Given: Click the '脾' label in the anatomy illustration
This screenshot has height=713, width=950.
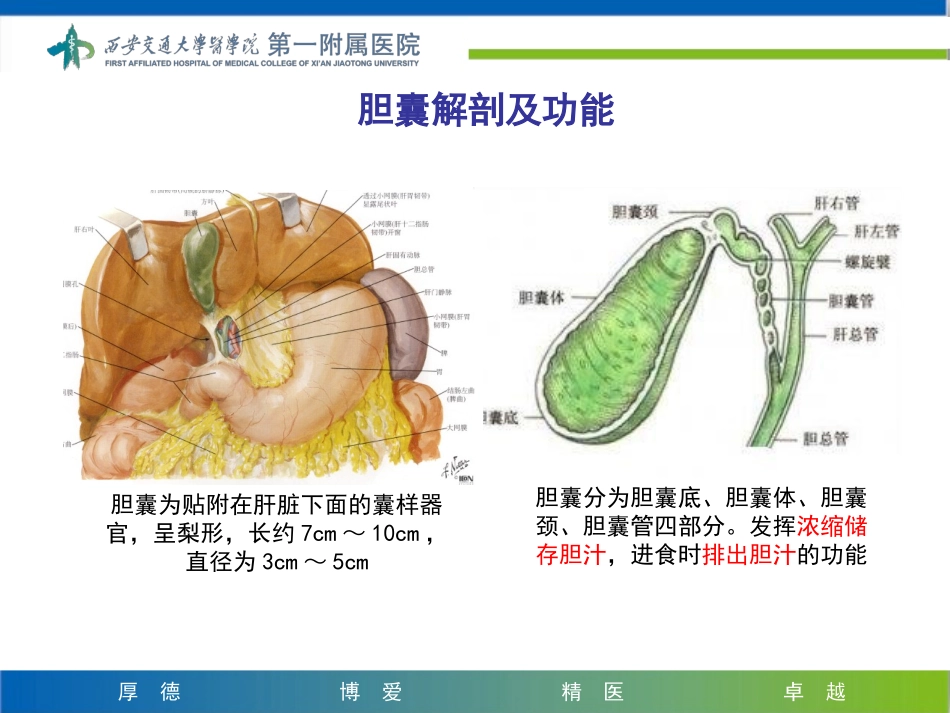Looking at the screenshot, I should (444, 353).
